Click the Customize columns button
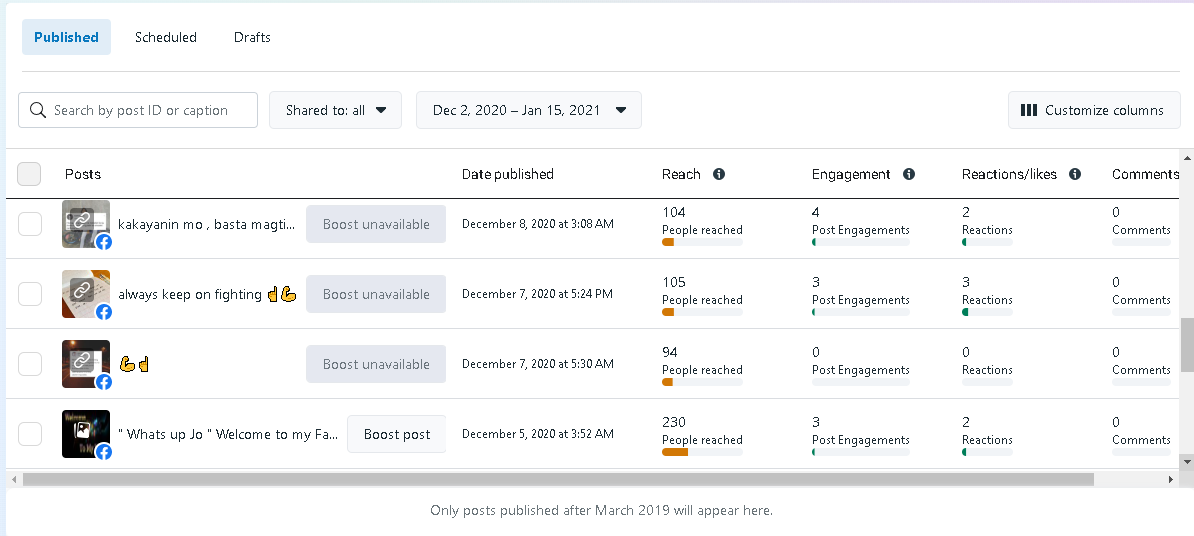The height and width of the screenshot is (536, 1194). [1094, 110]
